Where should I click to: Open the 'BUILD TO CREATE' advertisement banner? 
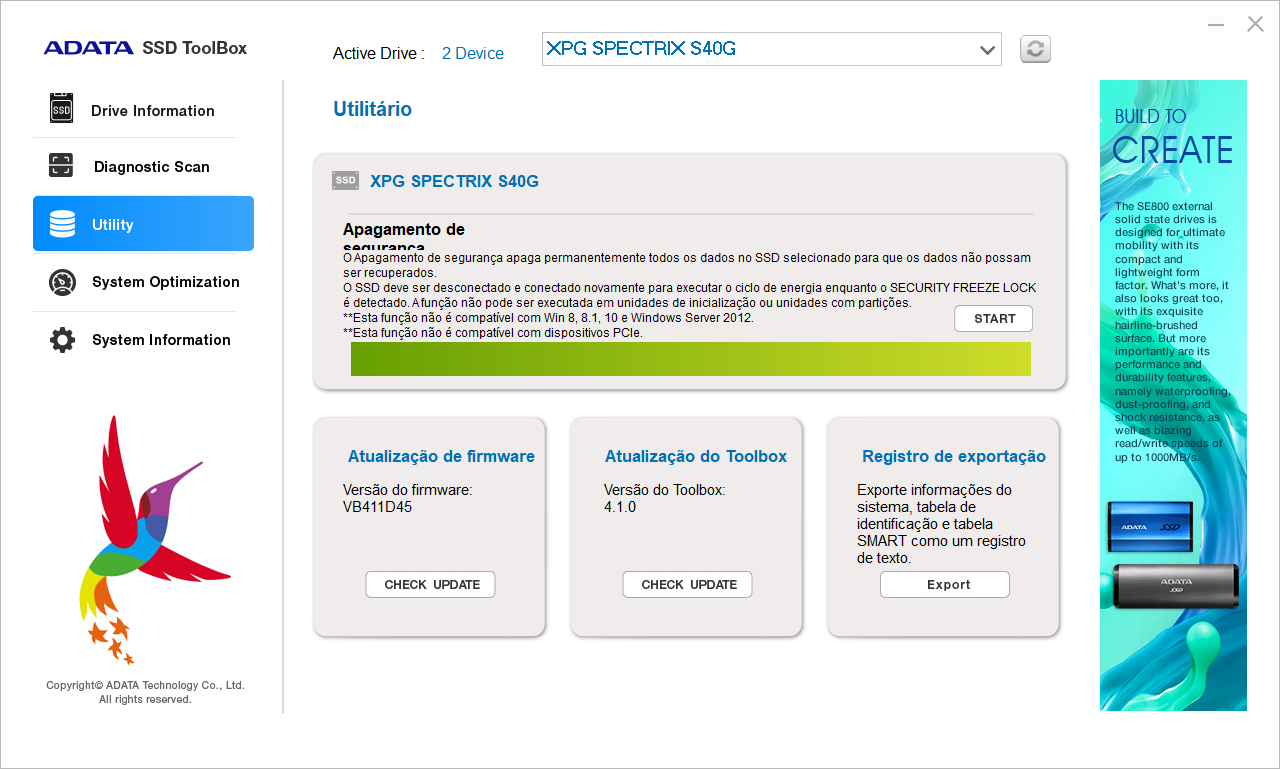(1173, 396)
